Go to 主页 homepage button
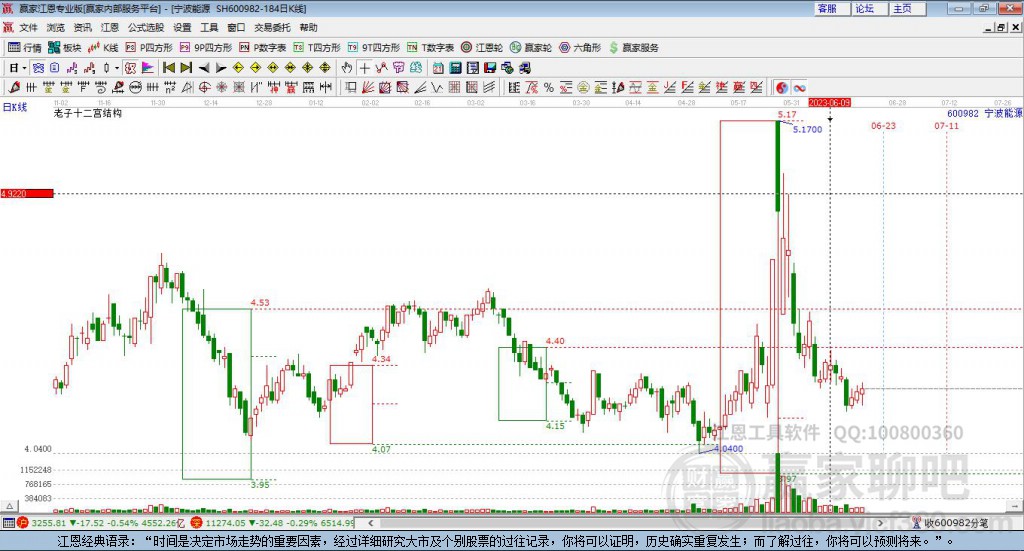 click(908, 8)
